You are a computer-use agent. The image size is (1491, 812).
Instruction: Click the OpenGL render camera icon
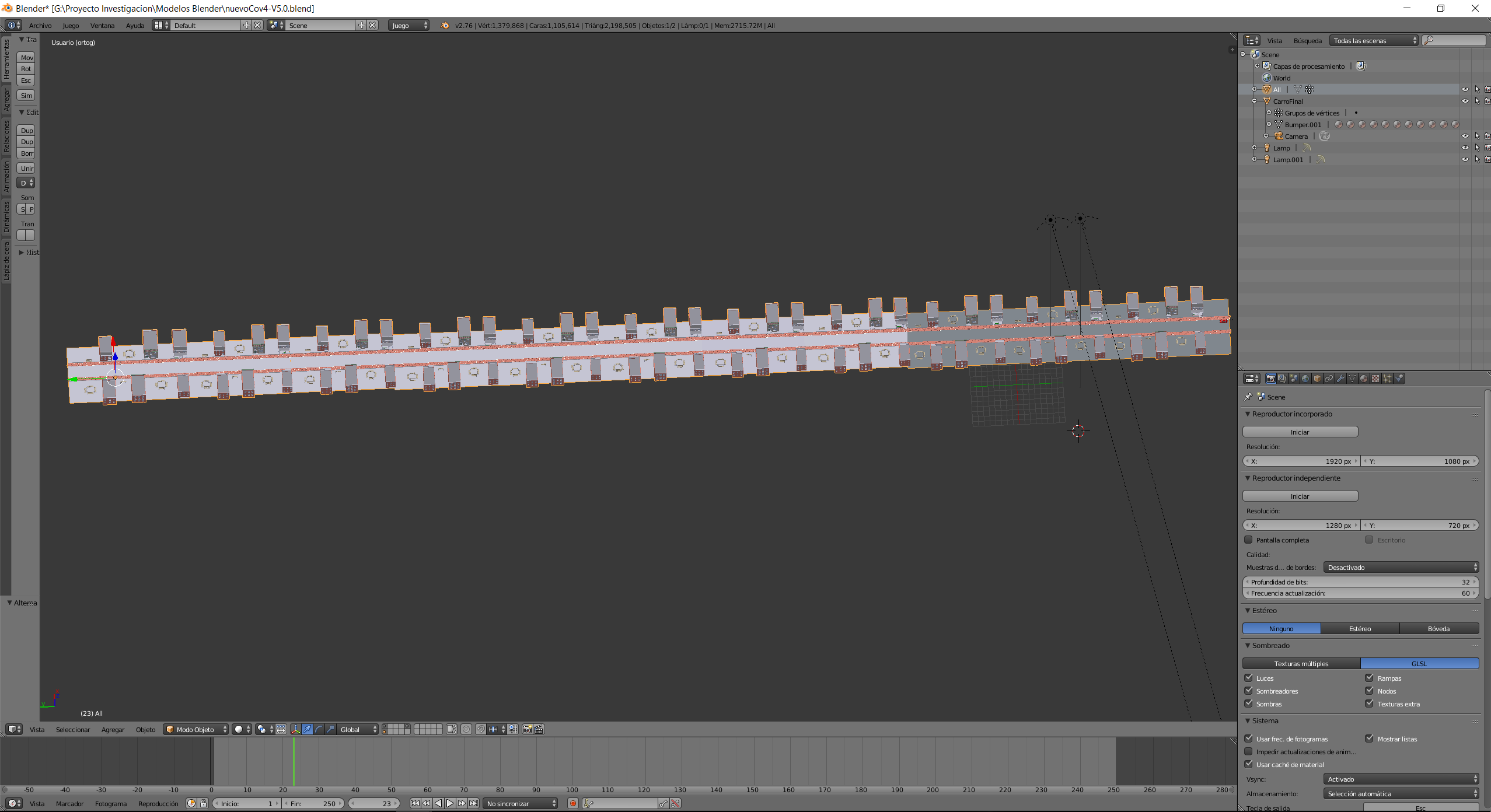point(527,729)
